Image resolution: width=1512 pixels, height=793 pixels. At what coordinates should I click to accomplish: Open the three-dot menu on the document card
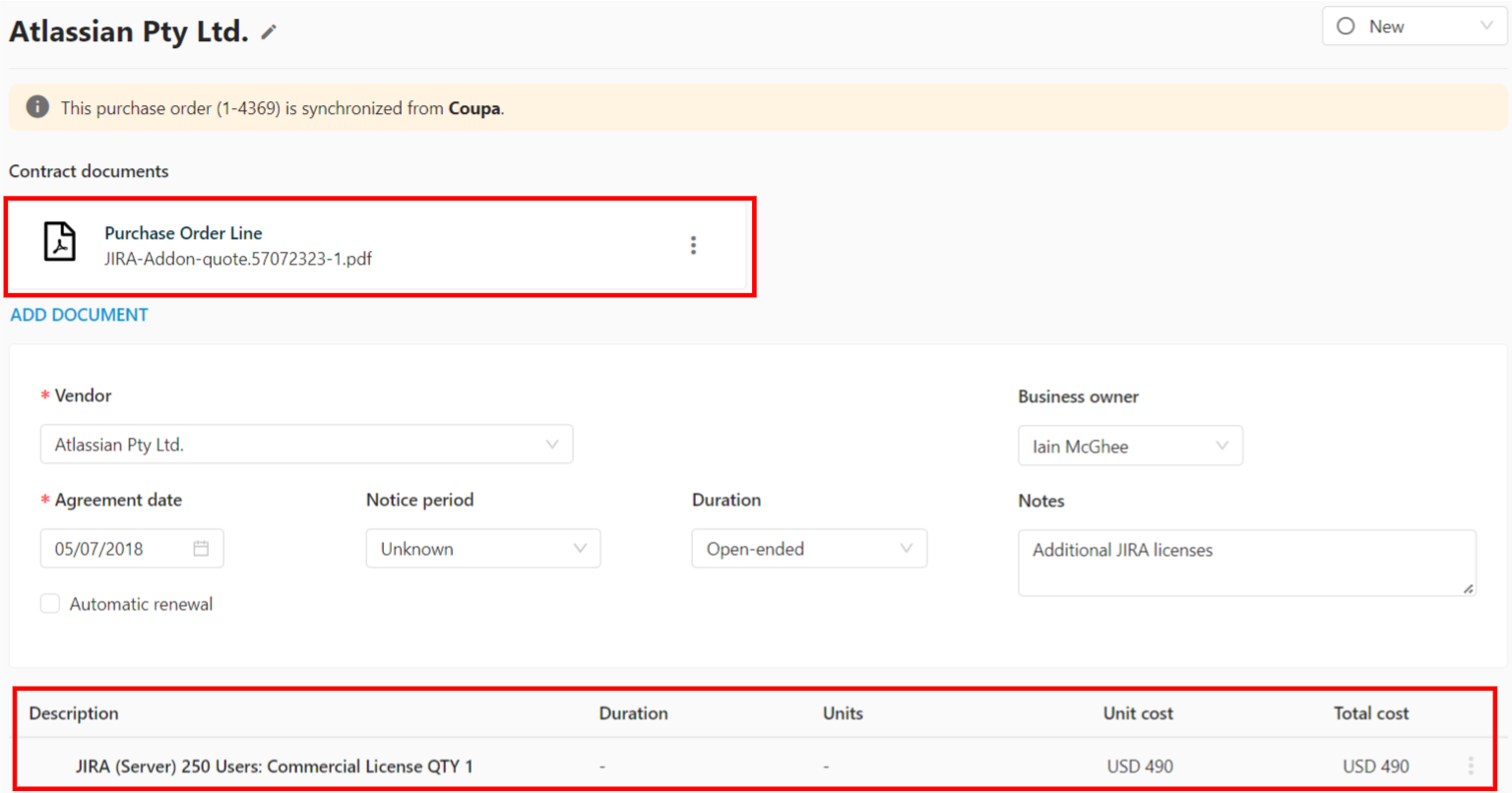pyautogui.click(x=693, y=245)
